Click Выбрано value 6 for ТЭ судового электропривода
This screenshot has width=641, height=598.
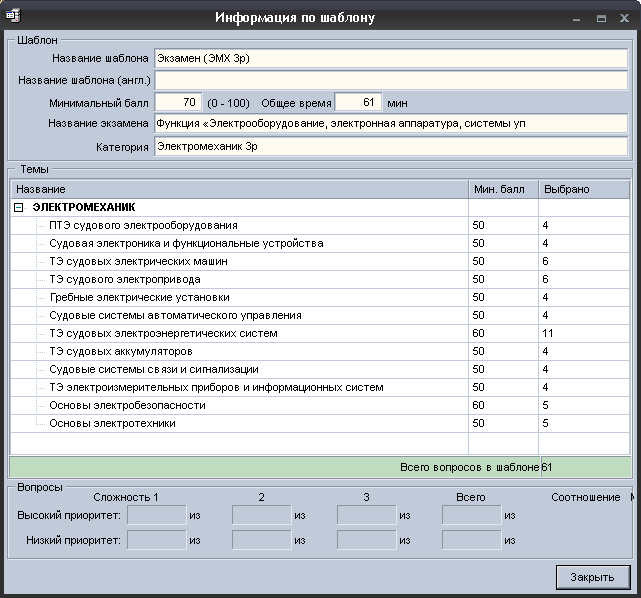click(x=545, y=280)
